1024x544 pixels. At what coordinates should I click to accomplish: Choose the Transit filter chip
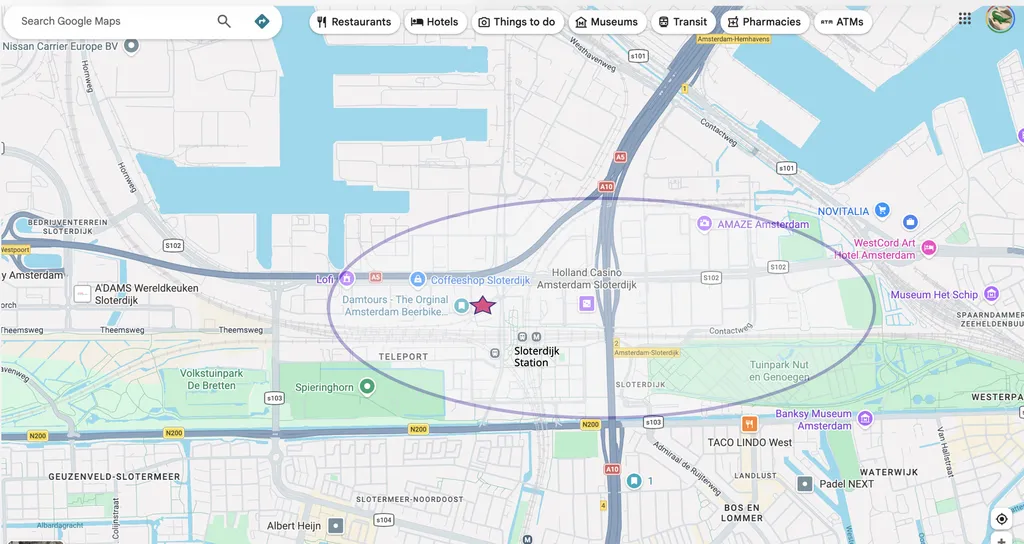pyautogui.click(x=681, y=22)
